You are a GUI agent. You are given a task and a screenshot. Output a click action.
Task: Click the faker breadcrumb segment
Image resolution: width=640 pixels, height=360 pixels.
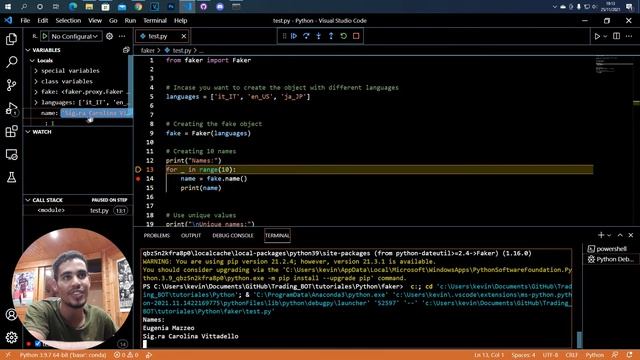(147, 51)
